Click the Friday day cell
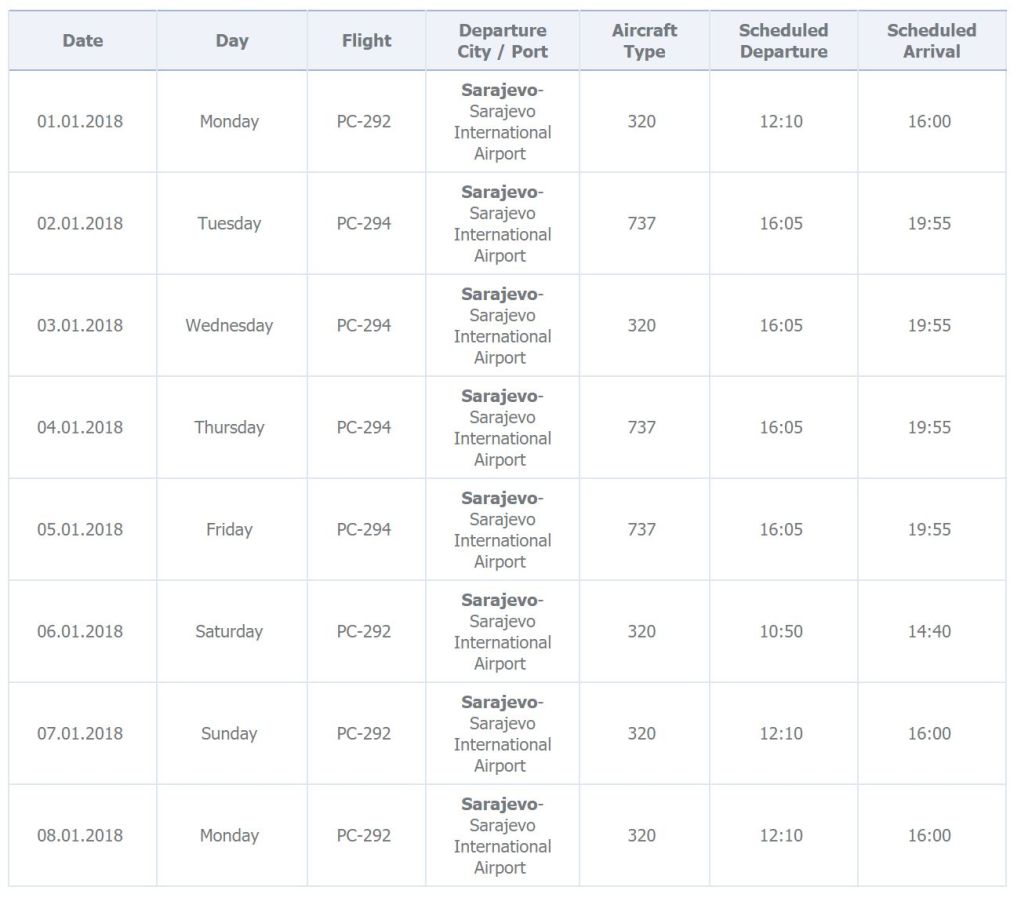 point(229,530)
